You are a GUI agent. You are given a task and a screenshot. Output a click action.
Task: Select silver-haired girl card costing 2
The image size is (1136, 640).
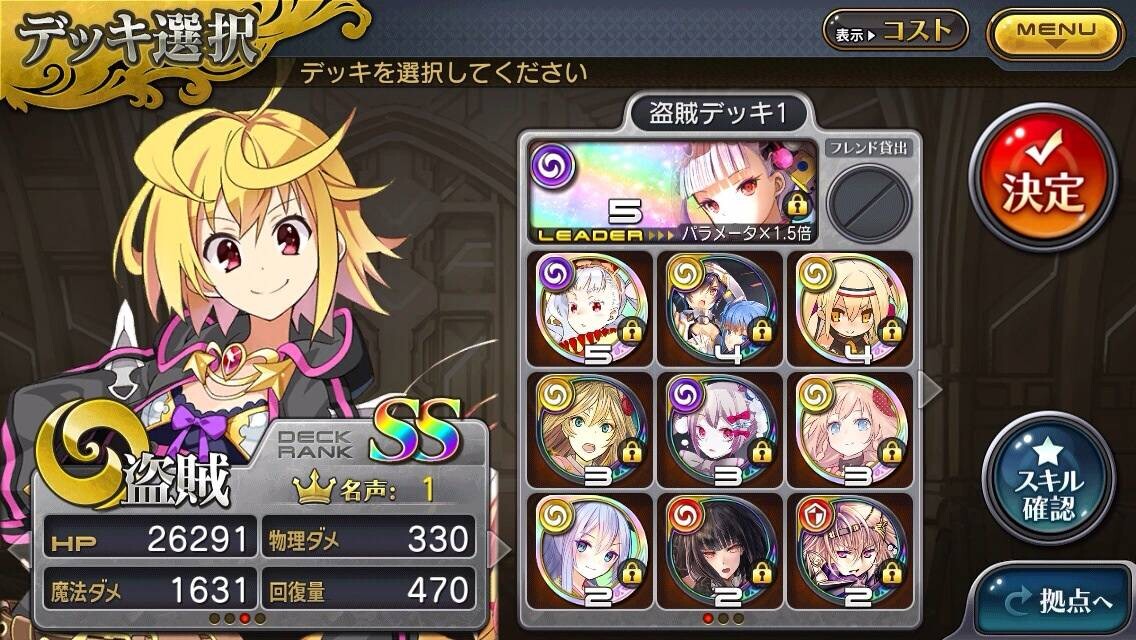click(x=590, y=551)
